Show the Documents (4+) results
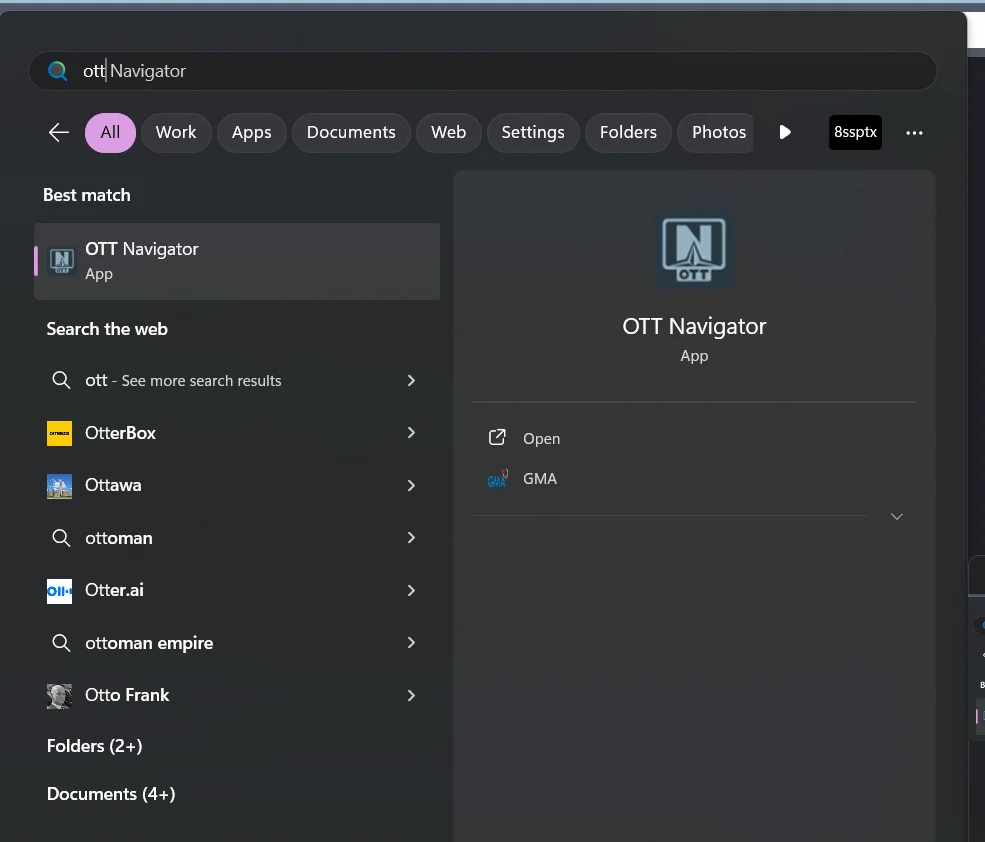985x842 pixels. pos(111,794)
